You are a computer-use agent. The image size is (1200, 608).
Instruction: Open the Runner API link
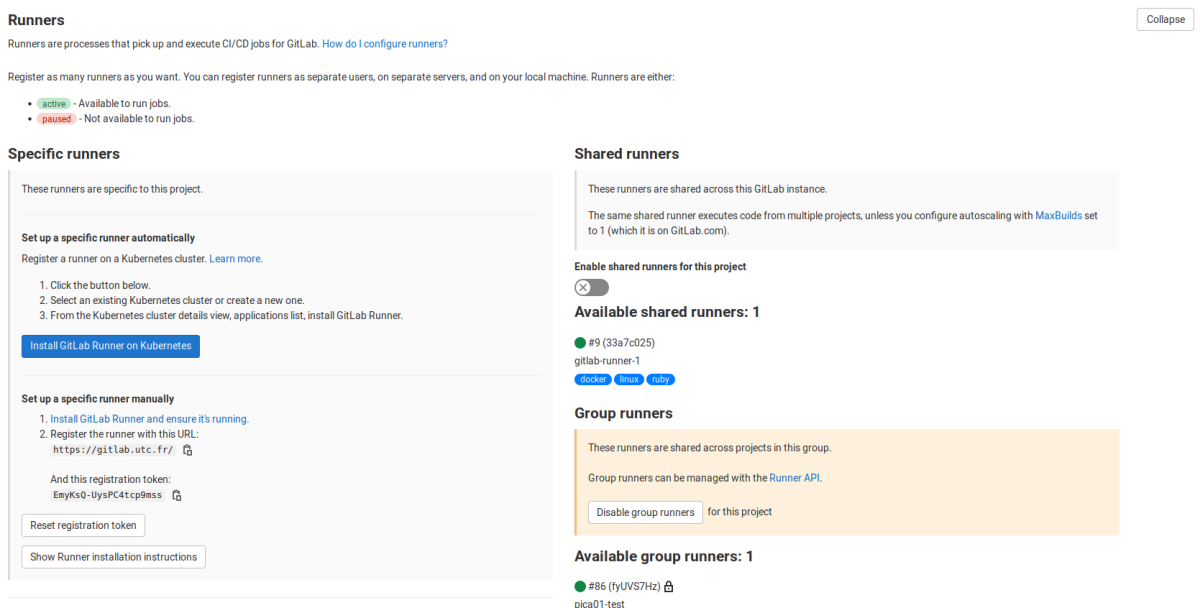pos(794,478)
